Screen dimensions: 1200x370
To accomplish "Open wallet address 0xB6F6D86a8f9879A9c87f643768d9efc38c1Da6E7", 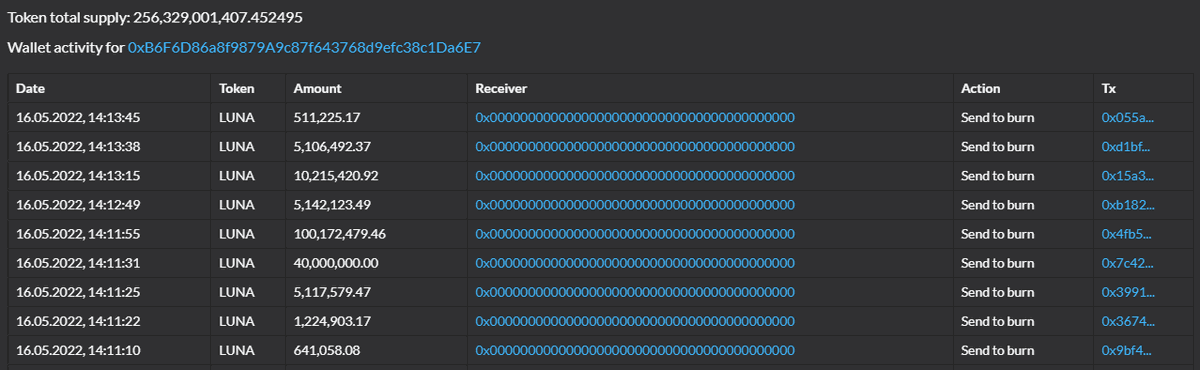I will point(305,48).
